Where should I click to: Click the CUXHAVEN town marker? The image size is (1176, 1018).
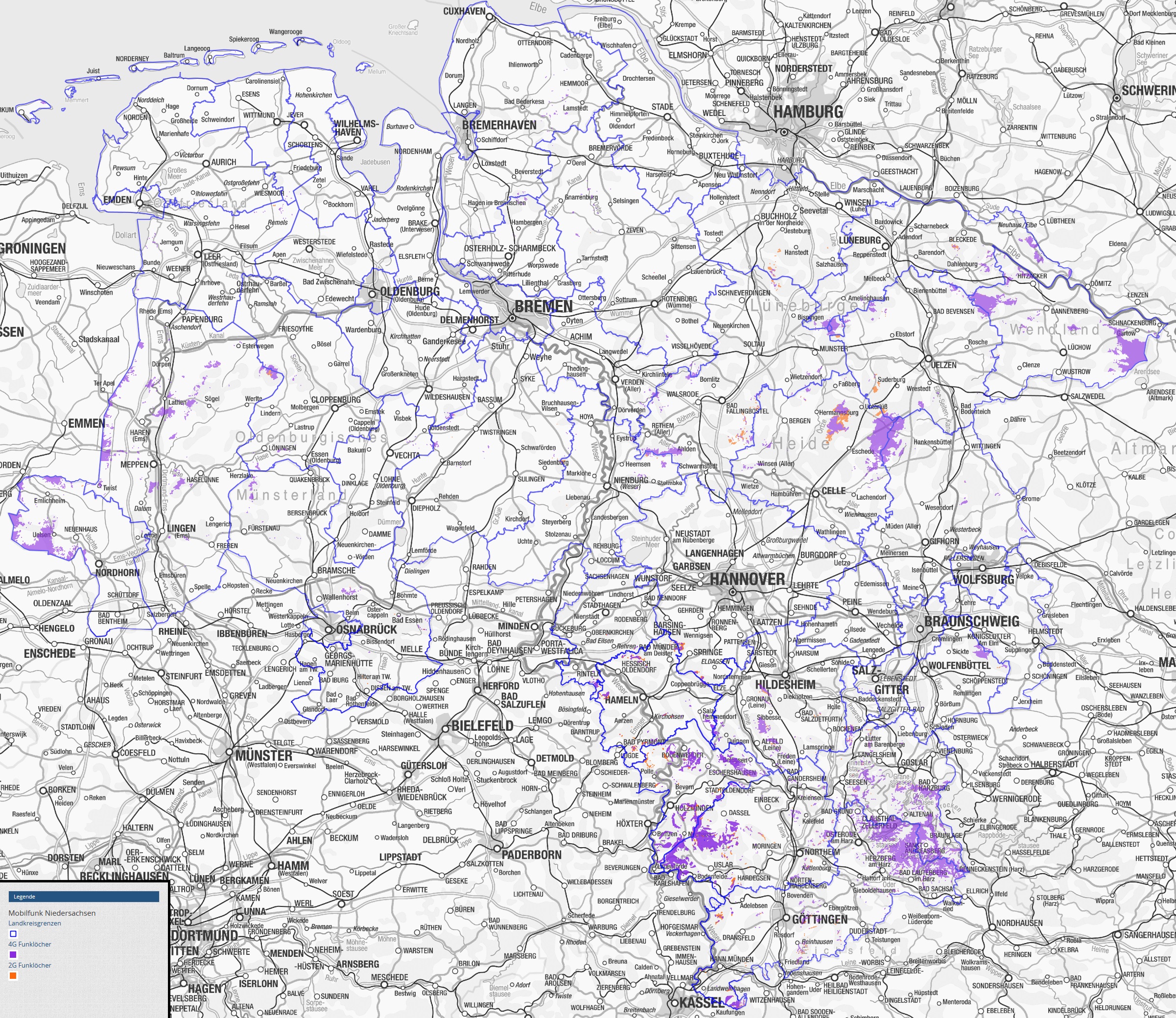coord(490,18)
